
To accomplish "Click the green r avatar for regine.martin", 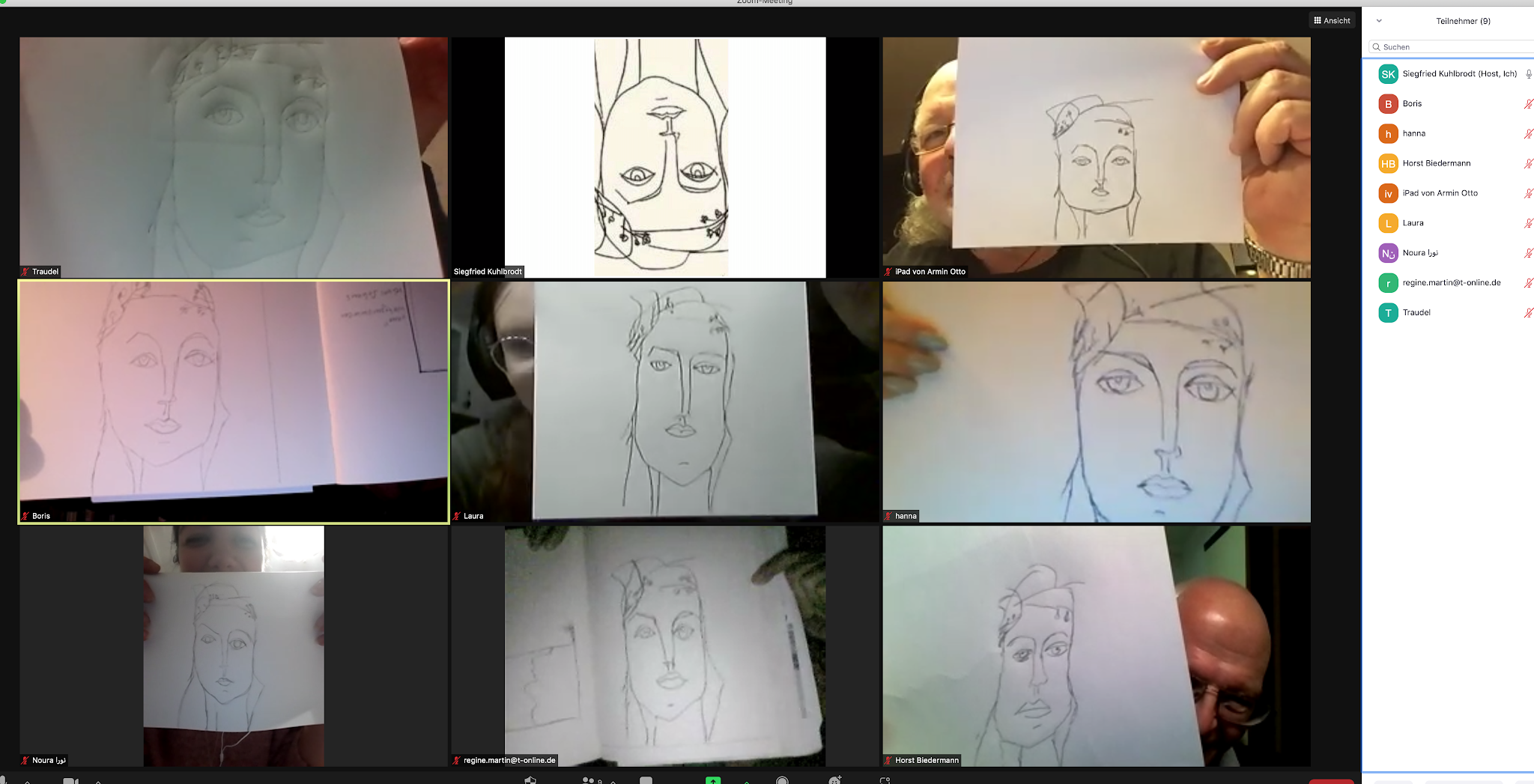I will click(1388, 283).
